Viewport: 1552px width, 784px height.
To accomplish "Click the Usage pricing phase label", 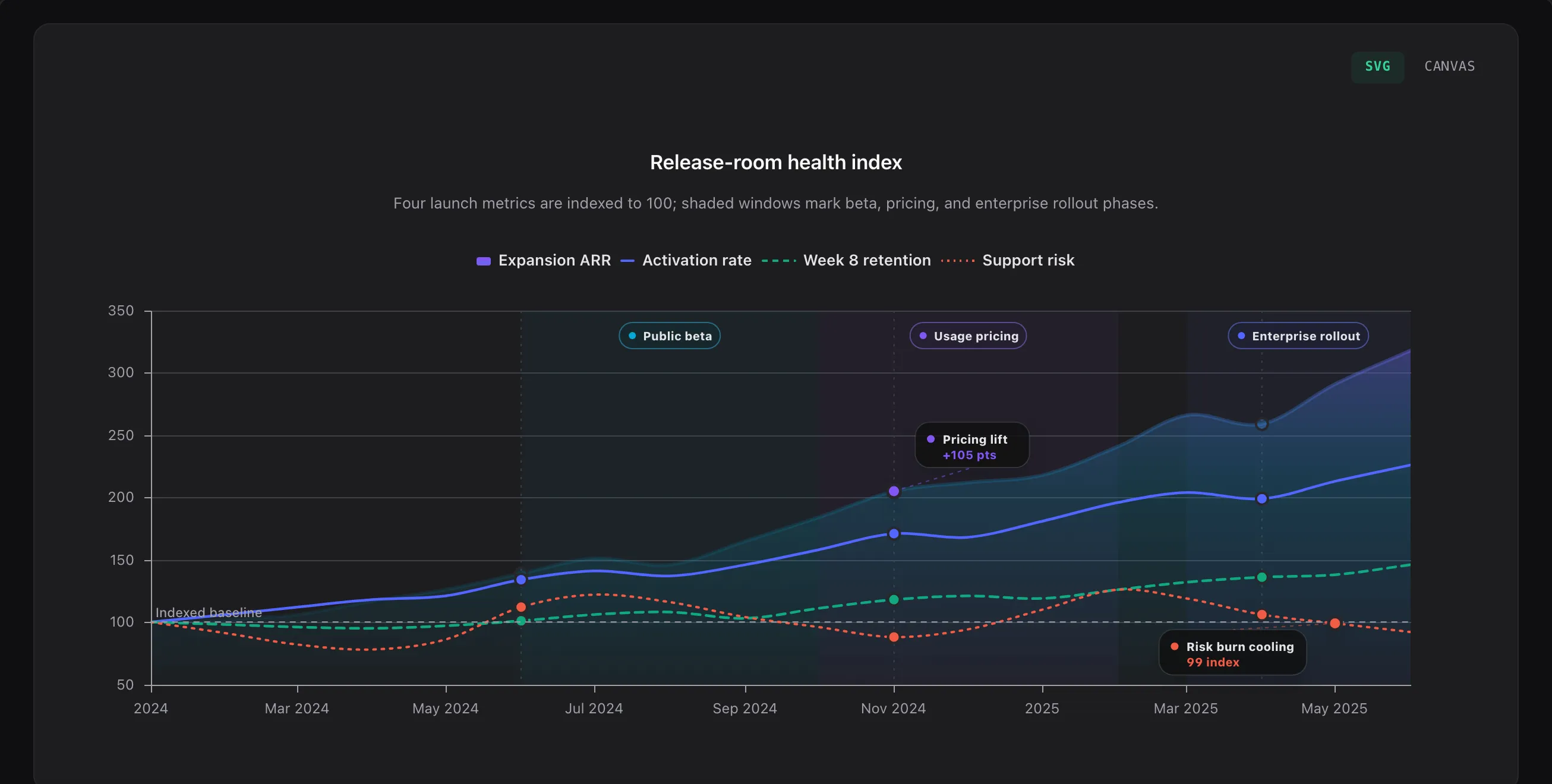I will click(967, 336).
